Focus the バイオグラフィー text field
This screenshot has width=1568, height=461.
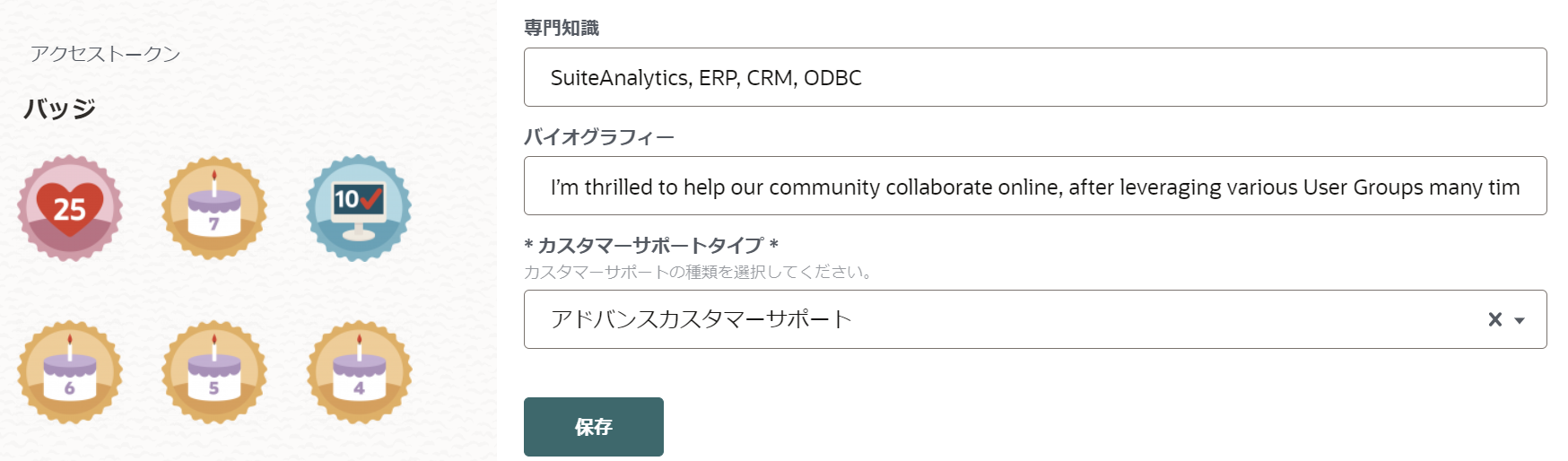(1035, 186)
